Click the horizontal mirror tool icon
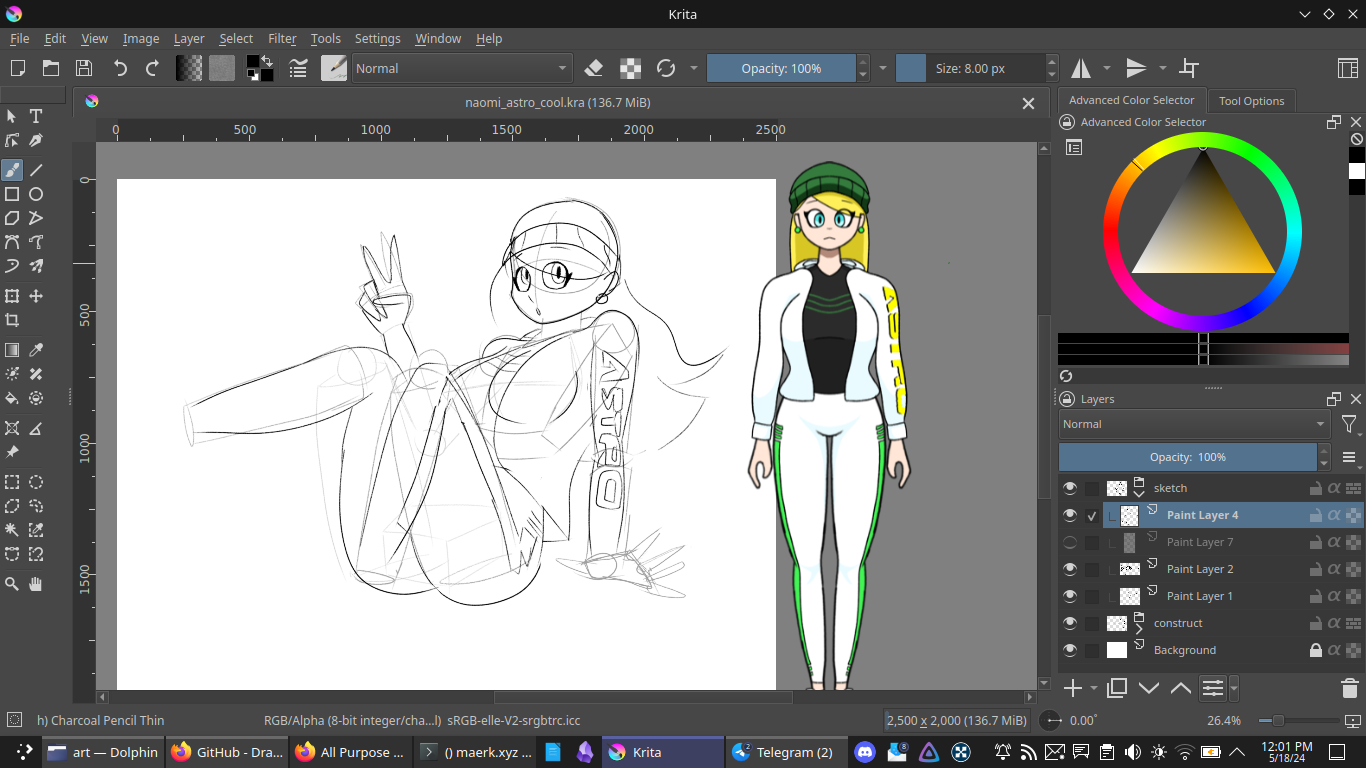 1082,68
